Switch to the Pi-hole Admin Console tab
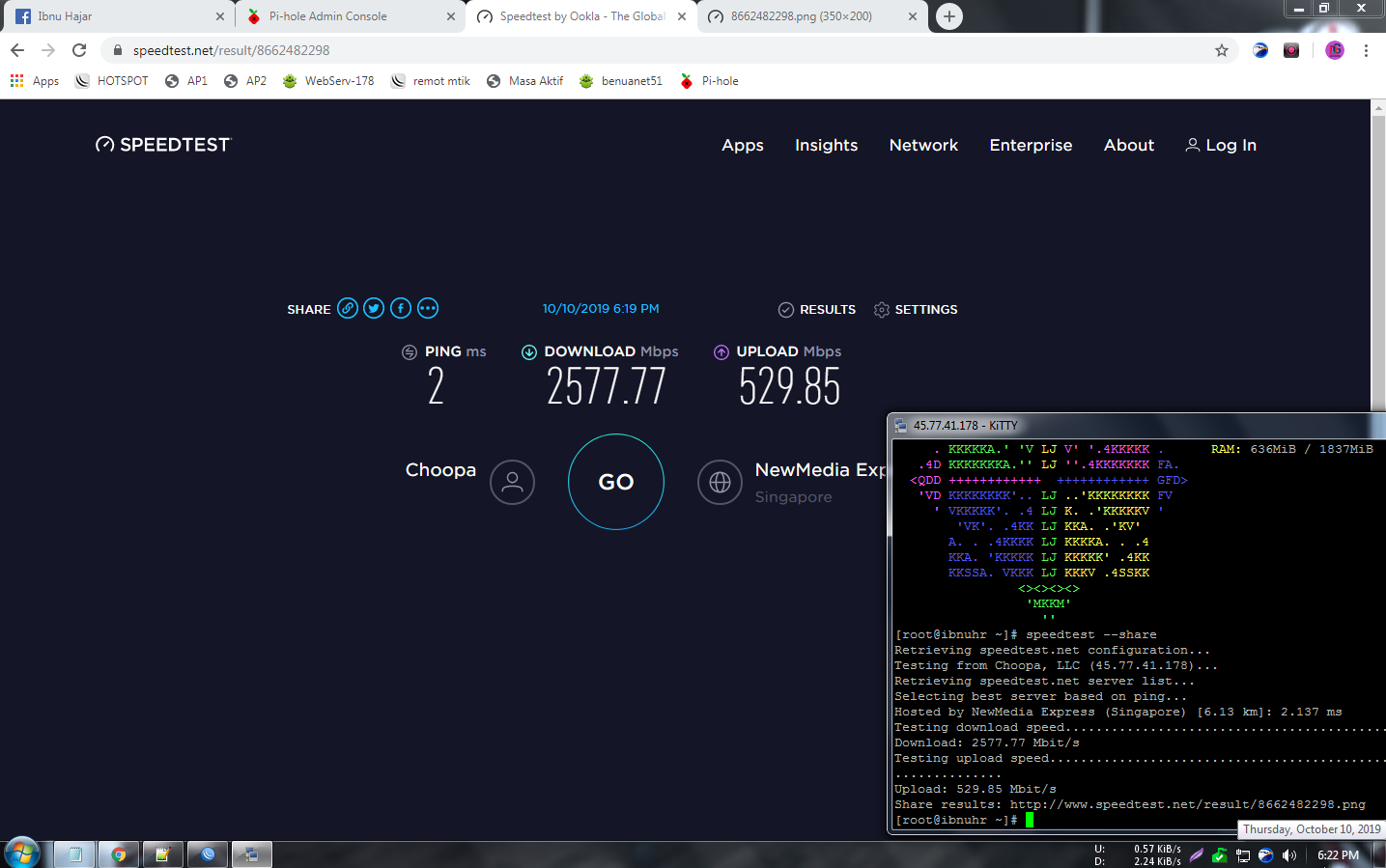This screenshot has width=1386, height=868. point(349,16)
